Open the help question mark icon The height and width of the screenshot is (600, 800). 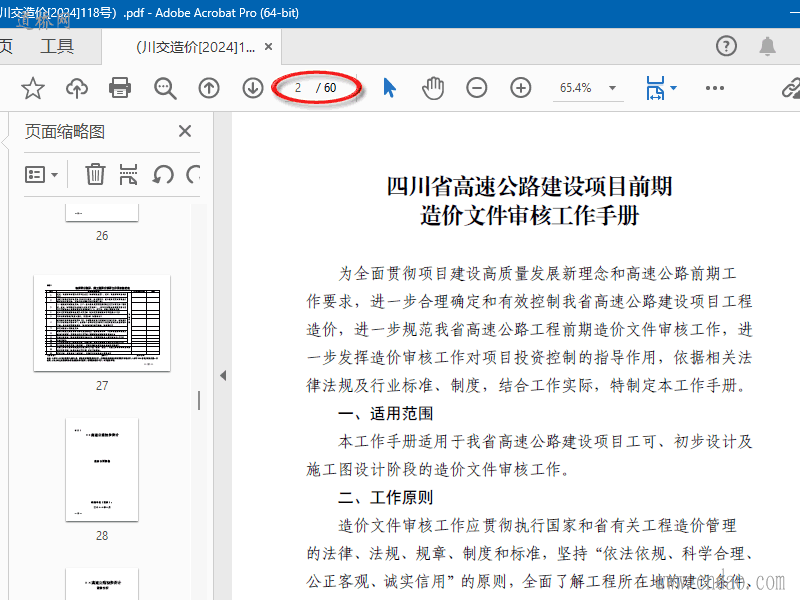tap(726, 46)
